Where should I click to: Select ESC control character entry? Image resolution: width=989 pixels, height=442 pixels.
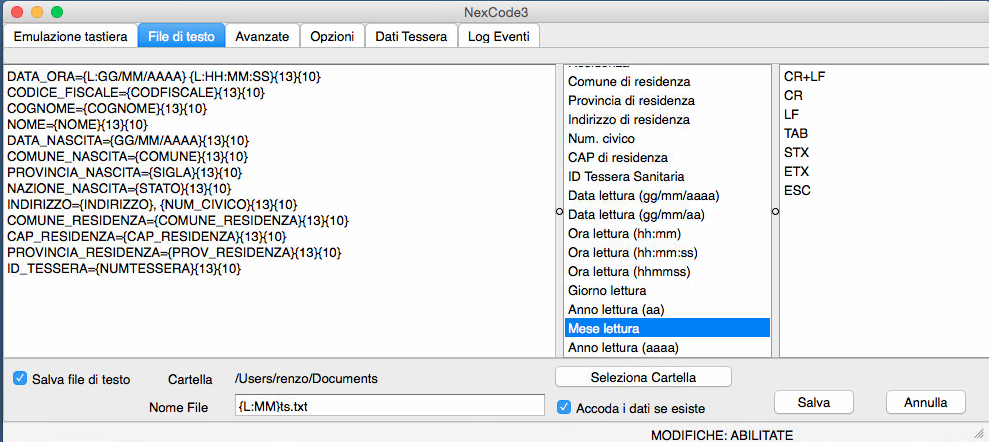coord(797,190)
